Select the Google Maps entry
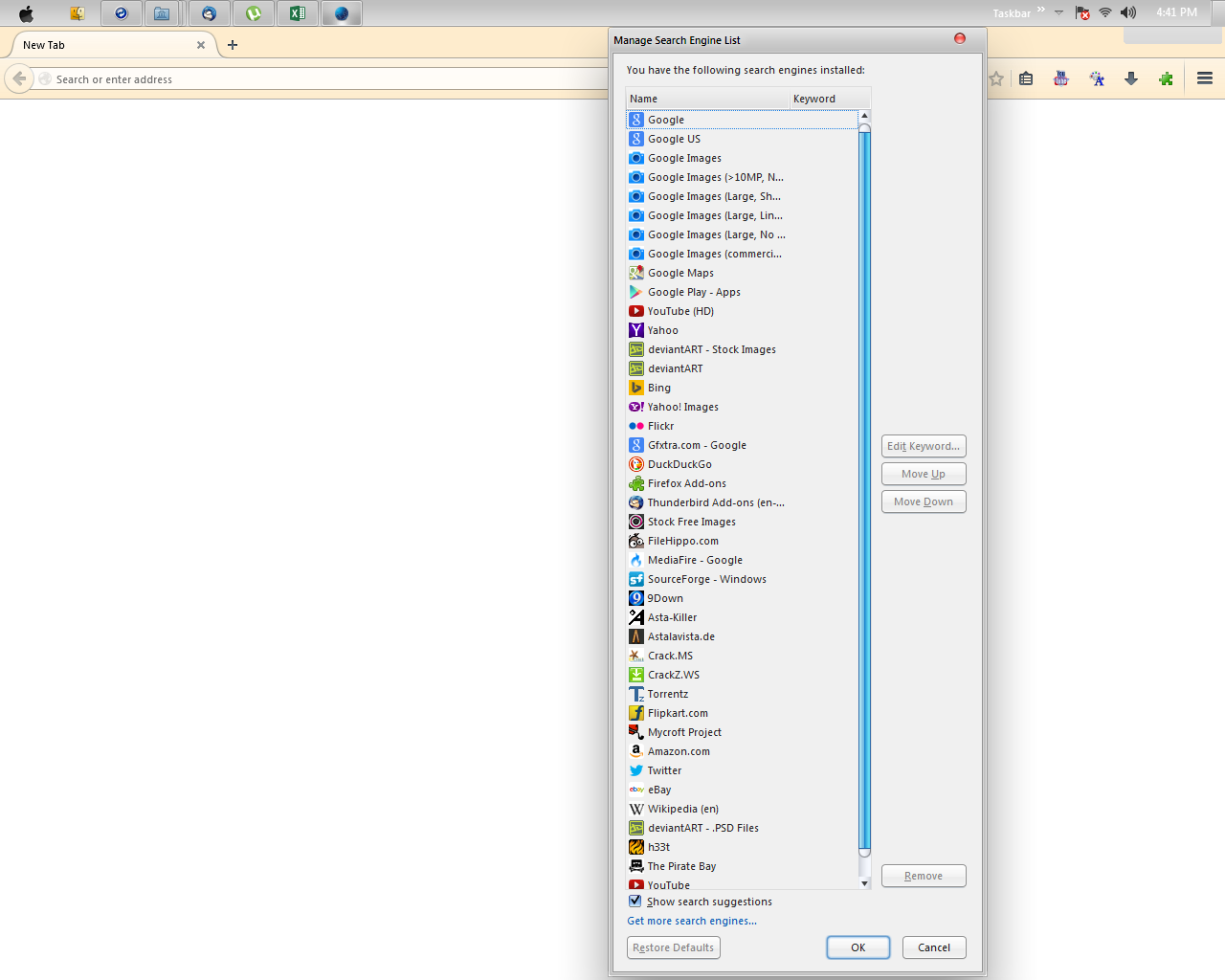Screen dimensions: 1225x980 coord(743,273)
